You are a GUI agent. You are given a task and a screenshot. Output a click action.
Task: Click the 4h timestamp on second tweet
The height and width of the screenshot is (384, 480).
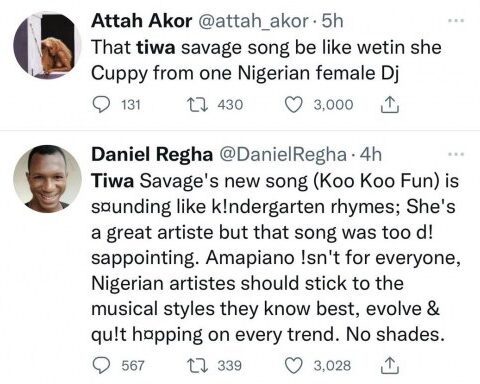[371, 154]
